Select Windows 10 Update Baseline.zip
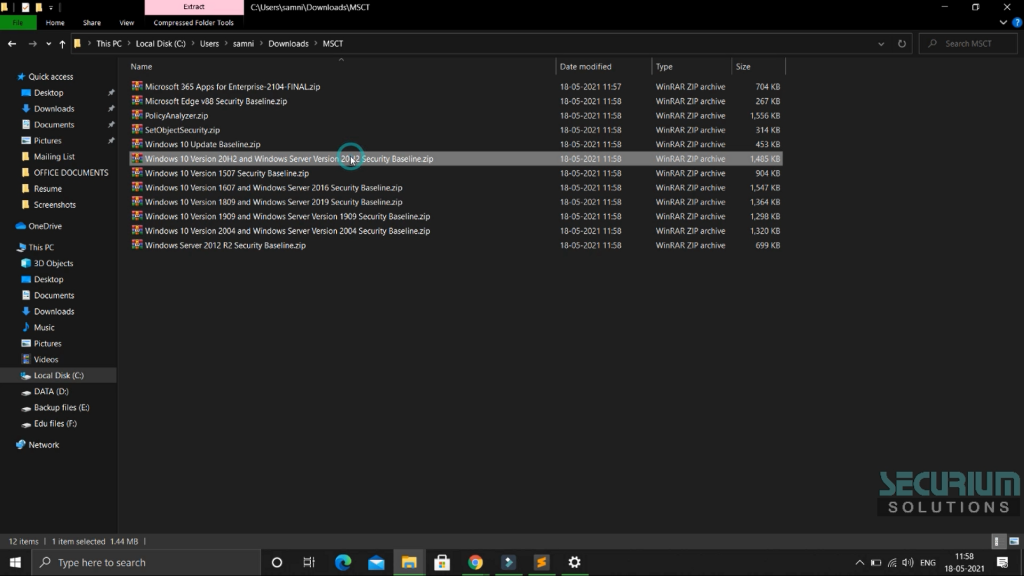 pyautogui.click(x=456, y=144)
